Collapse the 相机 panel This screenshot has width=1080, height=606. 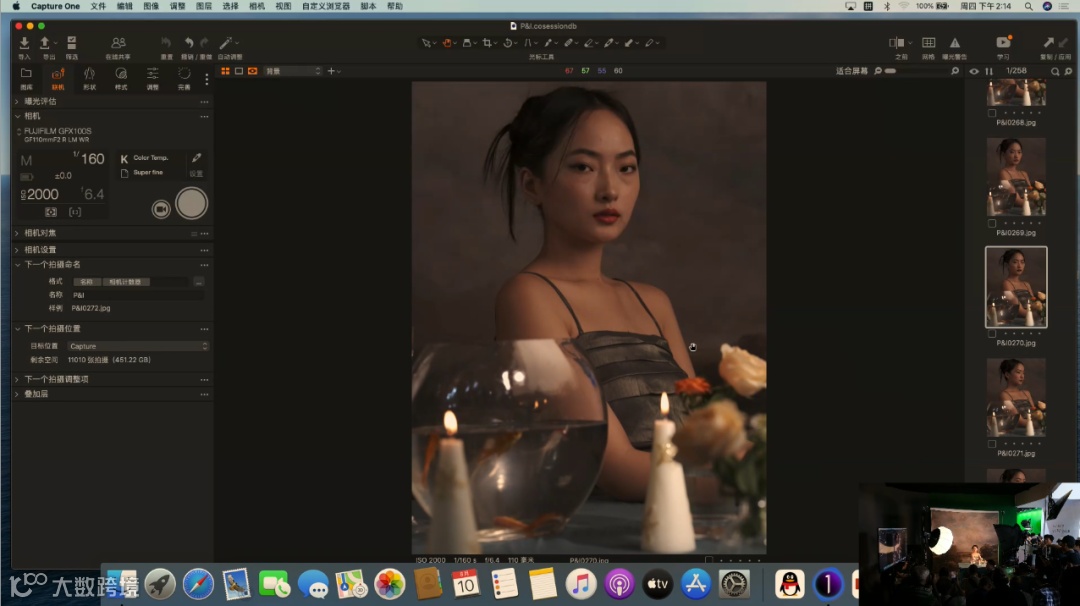click(17, 116)
